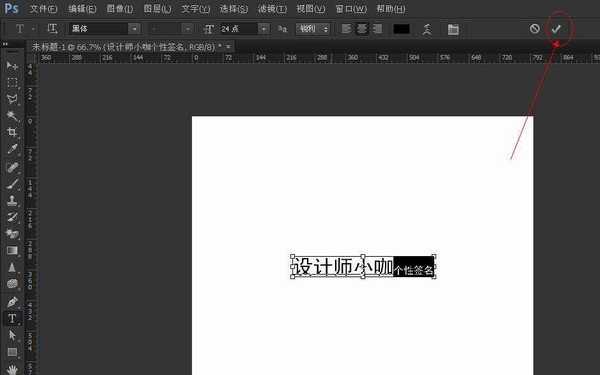
Task: Open the 滤镜 Filter menu
Action: pos(272,8)
